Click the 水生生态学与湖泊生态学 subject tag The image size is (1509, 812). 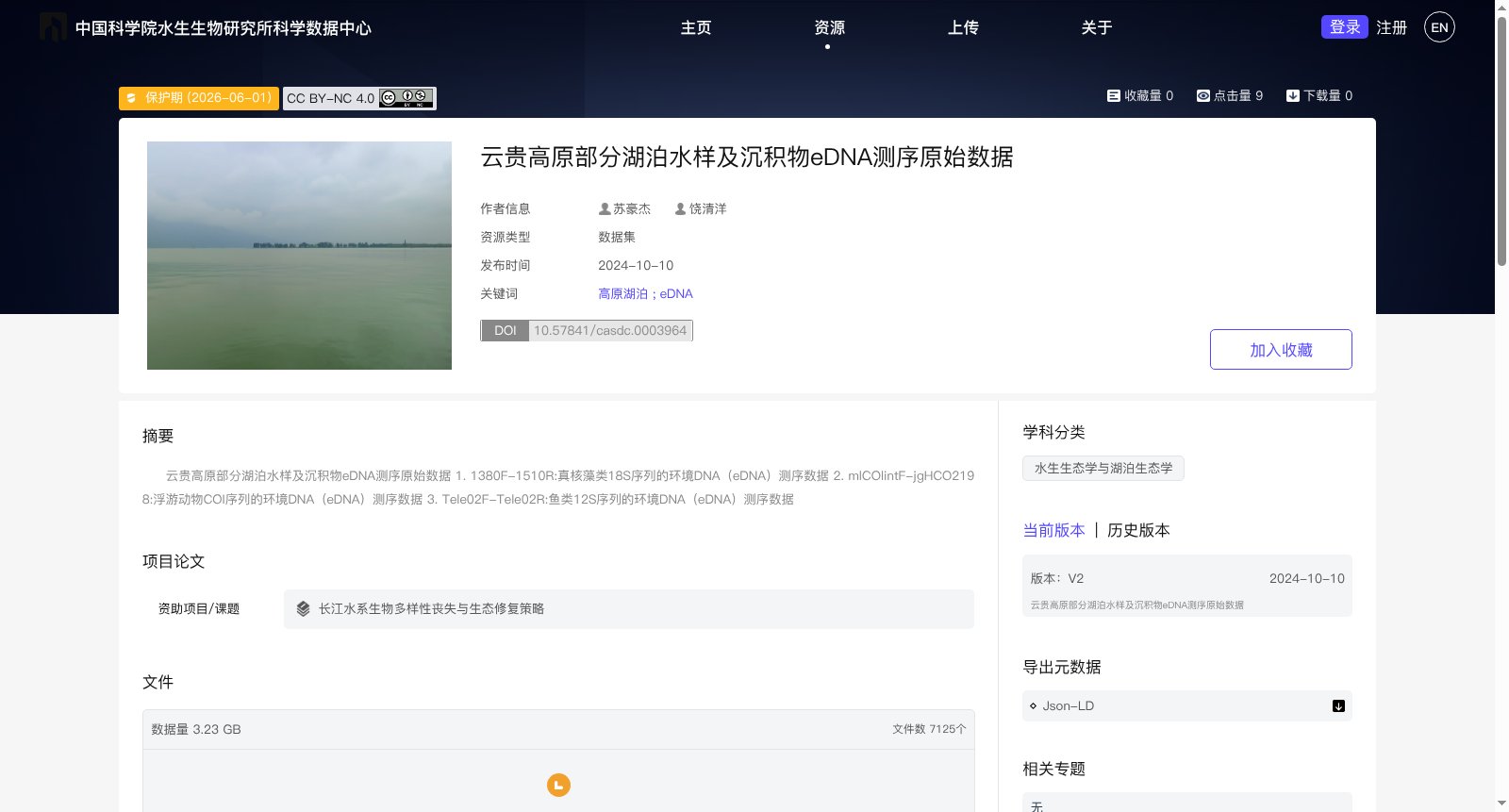pos(1103,469)
